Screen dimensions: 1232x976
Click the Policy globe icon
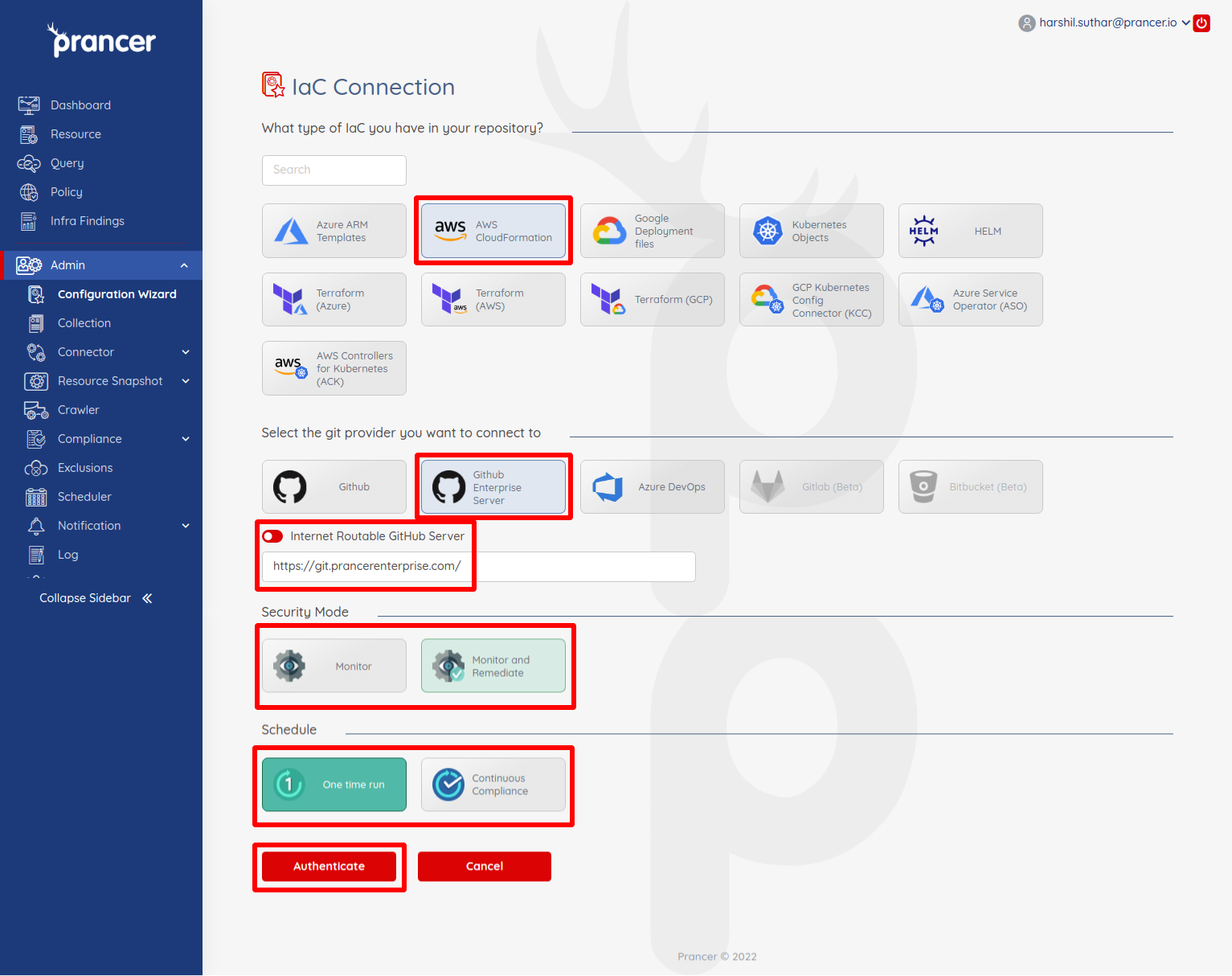[x=29, y=192]
